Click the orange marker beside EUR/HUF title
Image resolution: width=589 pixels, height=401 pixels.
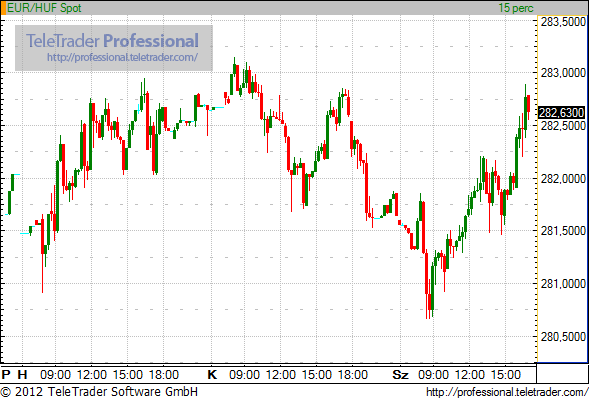coord(4,8)
